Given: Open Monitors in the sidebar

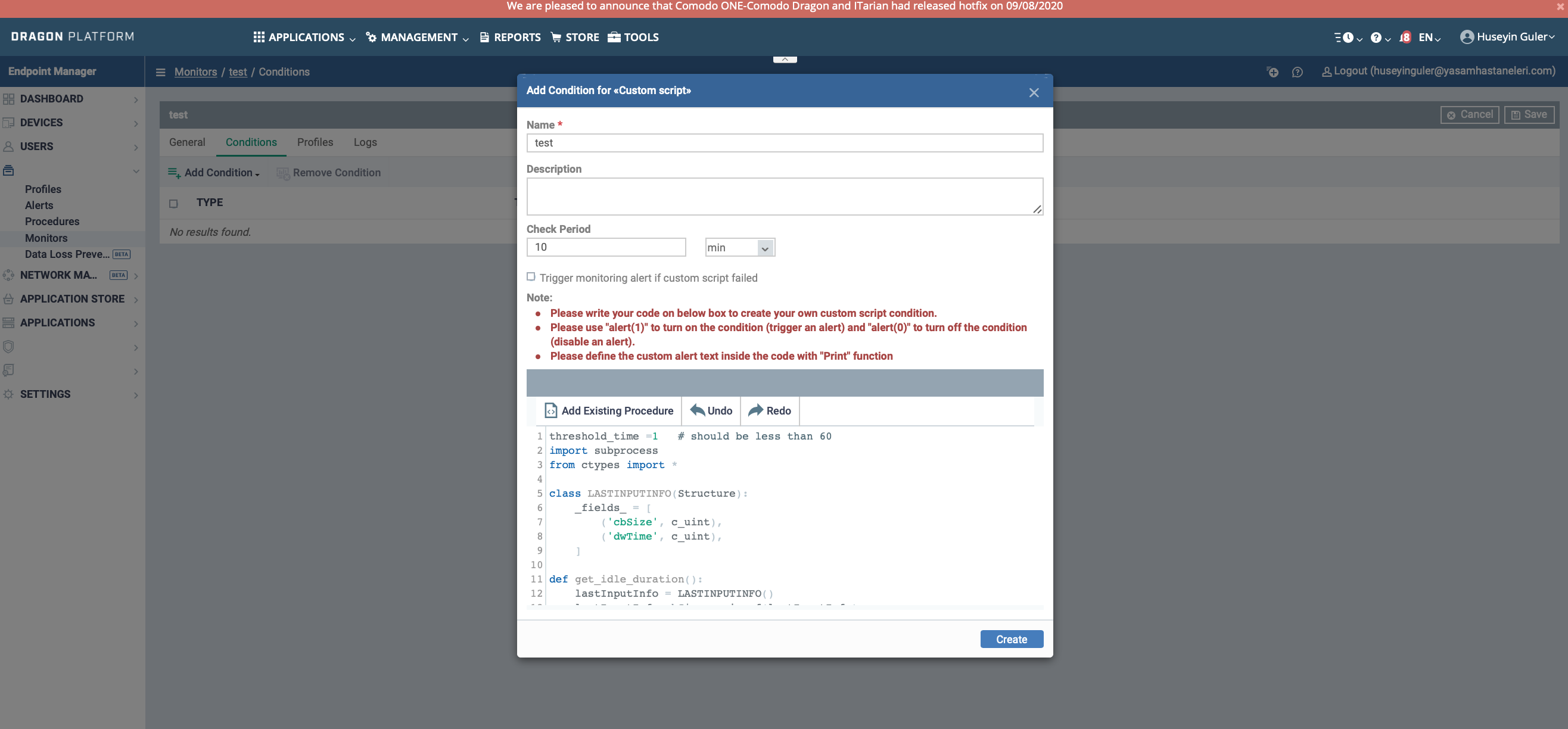Looking at the screenshot, I should [46, 238].
